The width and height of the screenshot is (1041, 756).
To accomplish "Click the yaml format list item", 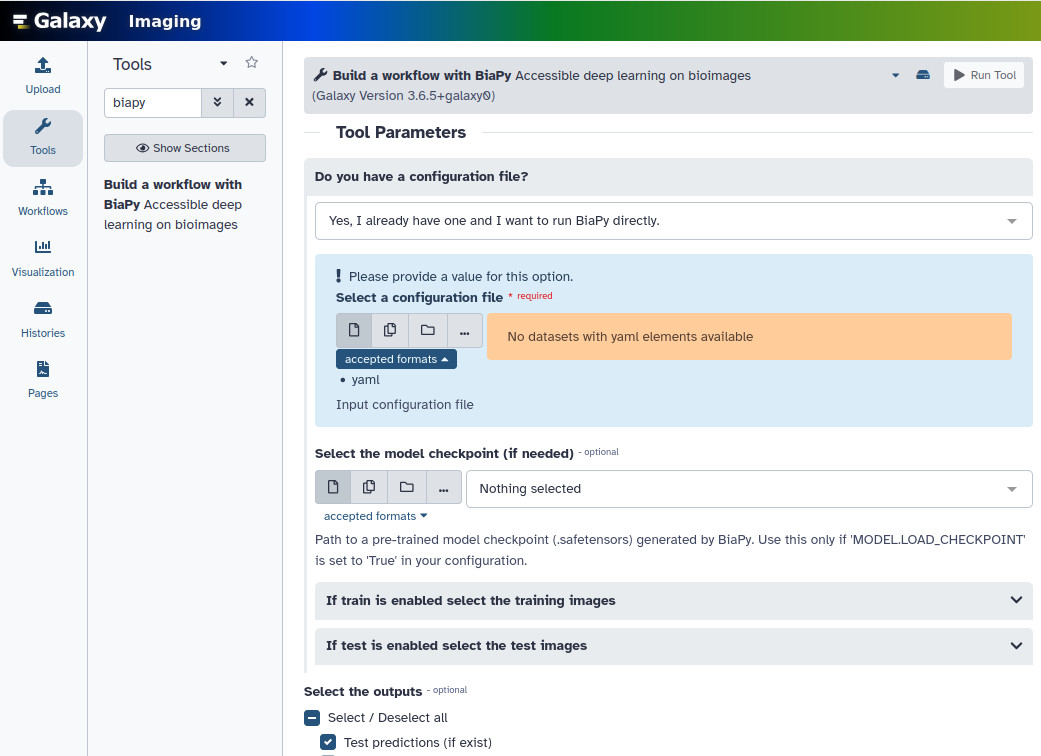I will [365, 380].
